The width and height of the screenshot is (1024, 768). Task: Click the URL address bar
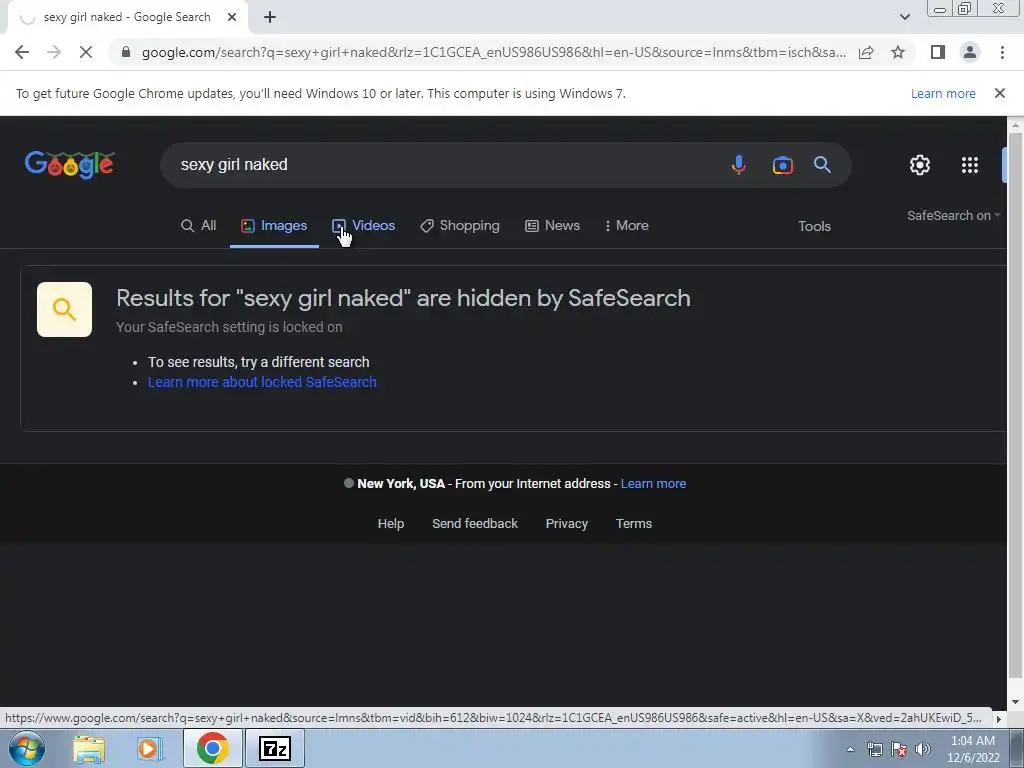coord(493,52)
